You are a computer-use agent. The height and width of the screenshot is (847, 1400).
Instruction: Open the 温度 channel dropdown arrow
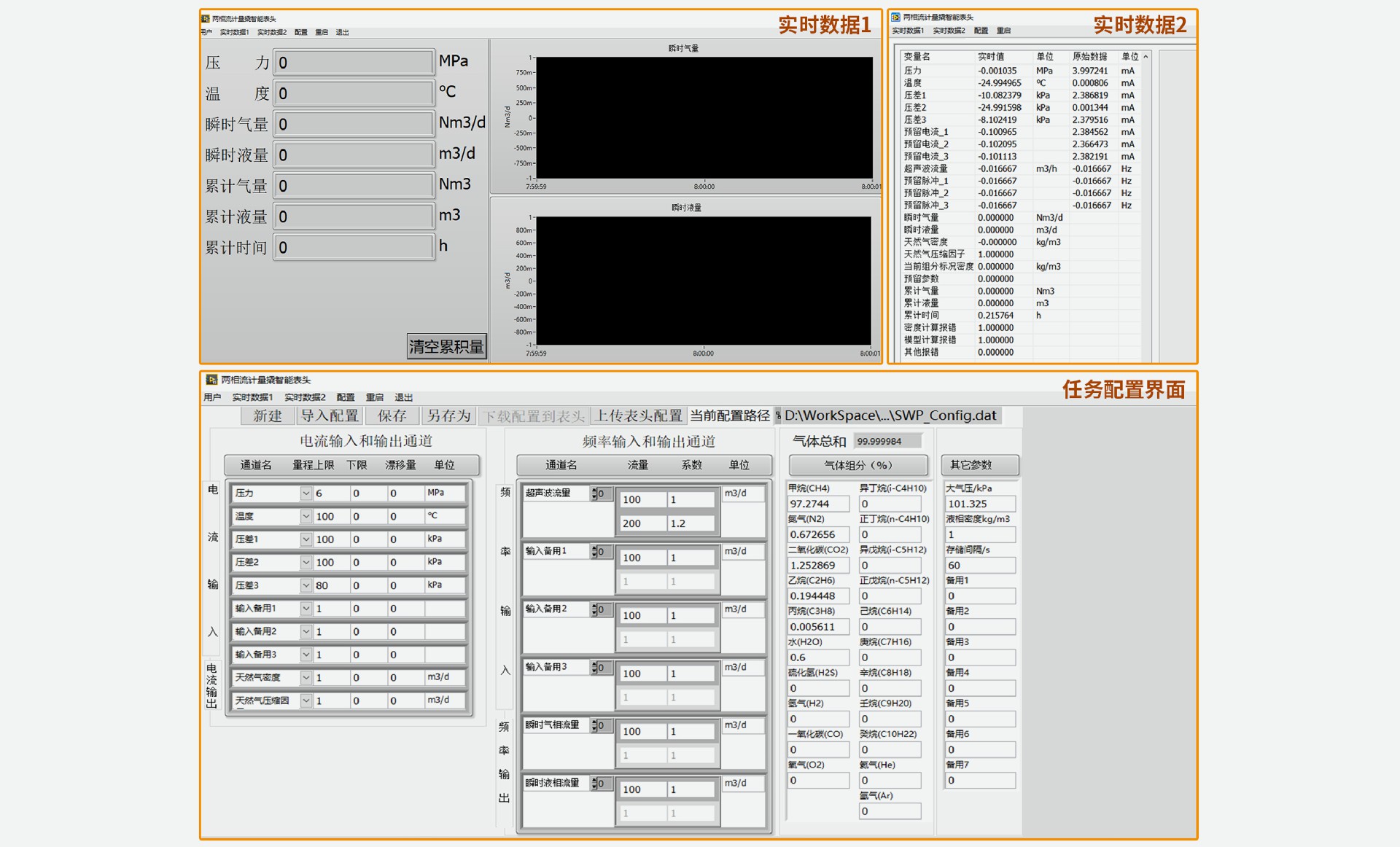tap(306, 516)
